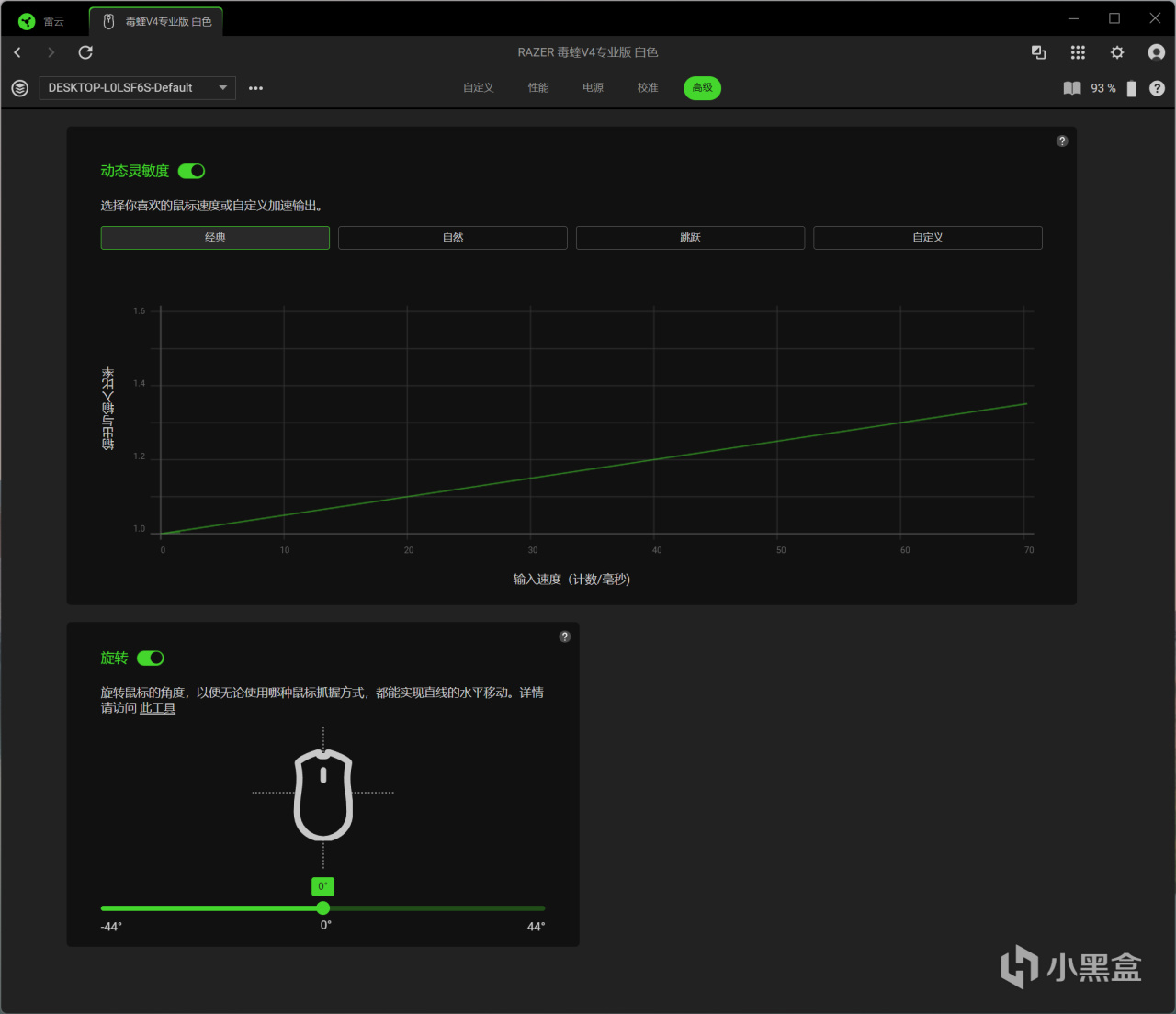Image resolution: width=1176 pixels, height=1014 pixels.
Task: Click the 93 % battery percentage text
Action: [x=1103, y=88]
